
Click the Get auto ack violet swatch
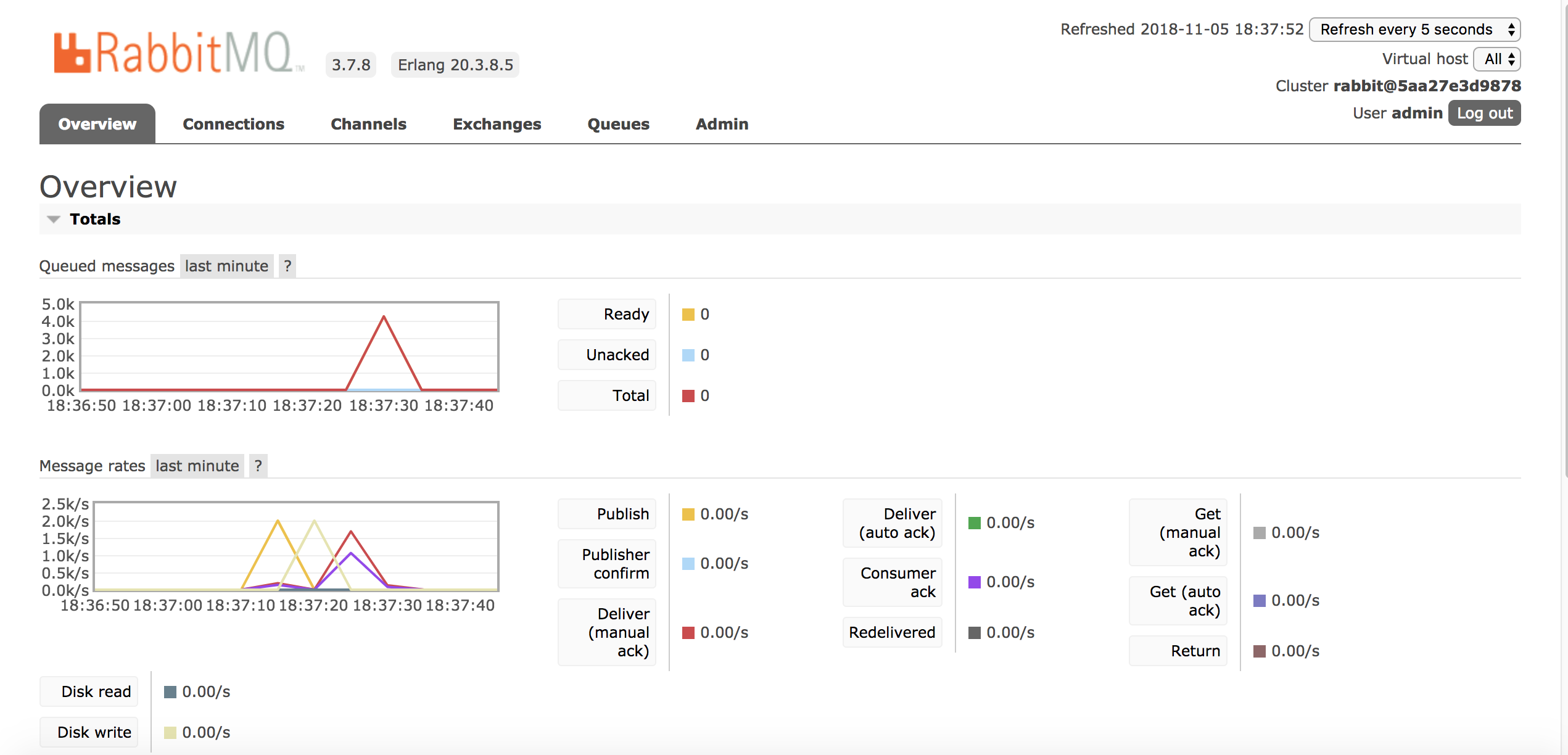tap(1260, 601)
